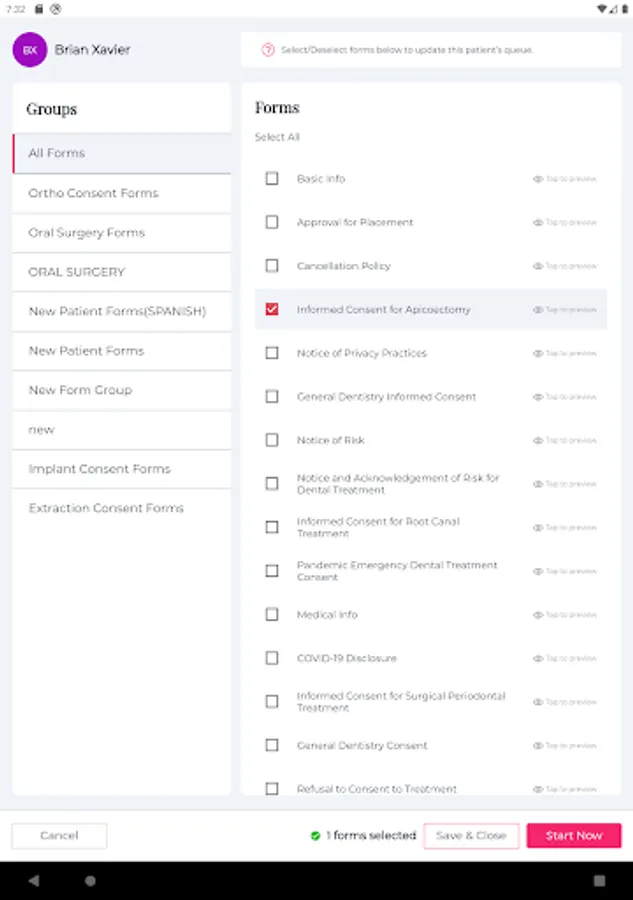Preview the COVID-19 Disclosure form
The image size is (633, 900).
[x=564, y=658]
